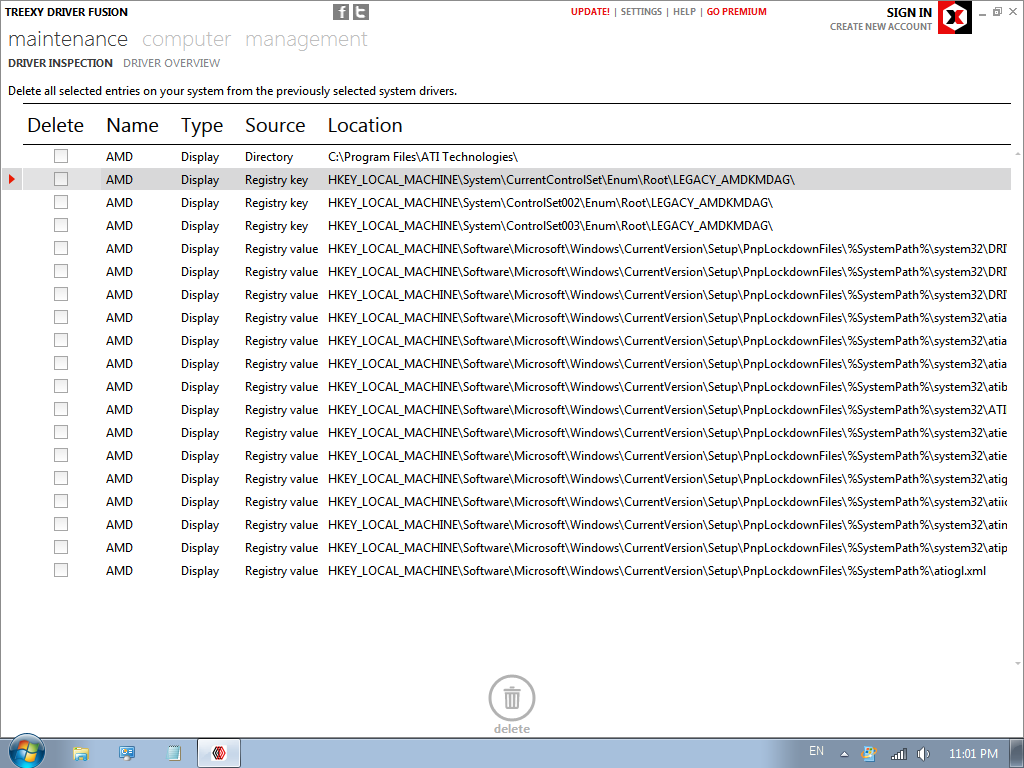Tick checkbox for ControlSet002 LEGACY_AMDKMDAG key
Viewport: 1024px width, 768px height.
point(61,202)
